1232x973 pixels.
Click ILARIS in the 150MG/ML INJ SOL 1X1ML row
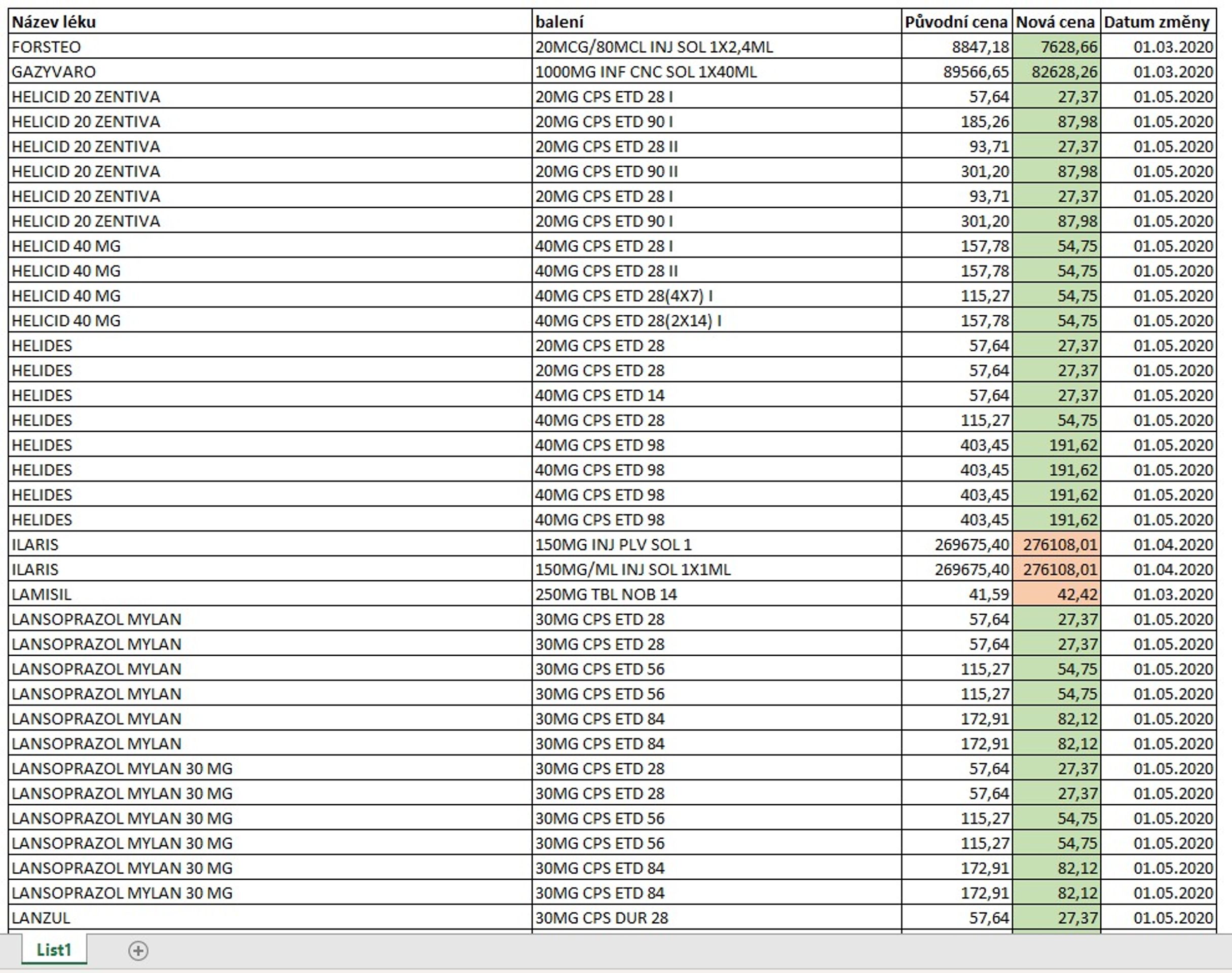271,569
